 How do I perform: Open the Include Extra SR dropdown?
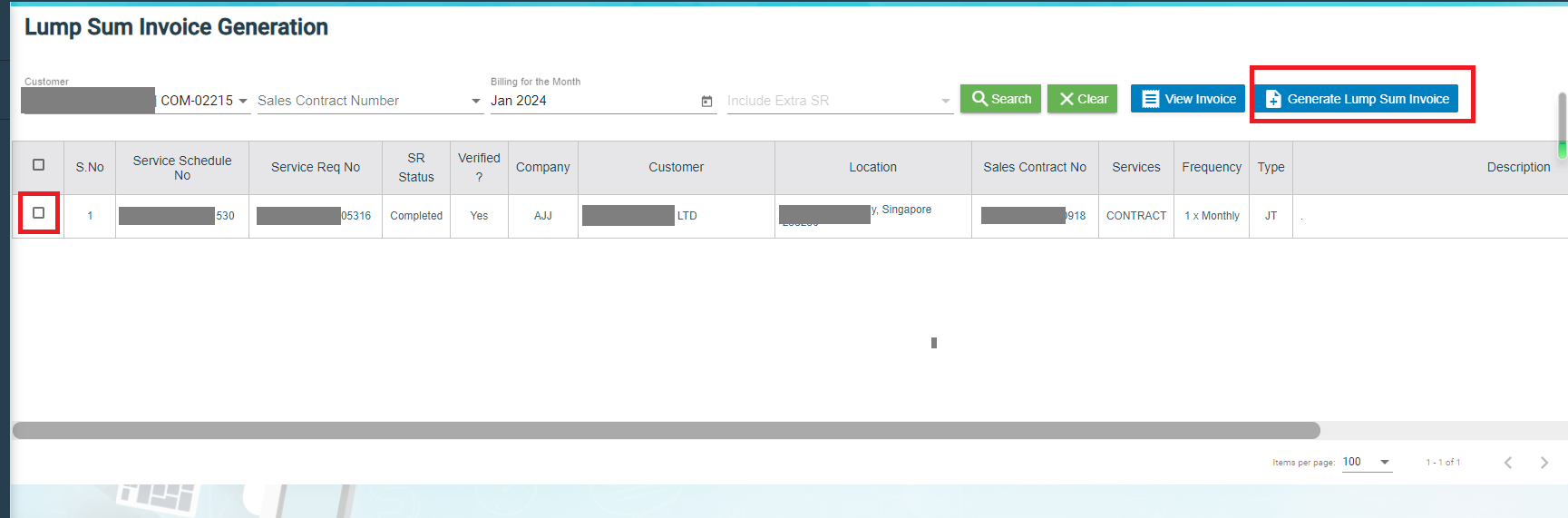(x=945, y=101)
